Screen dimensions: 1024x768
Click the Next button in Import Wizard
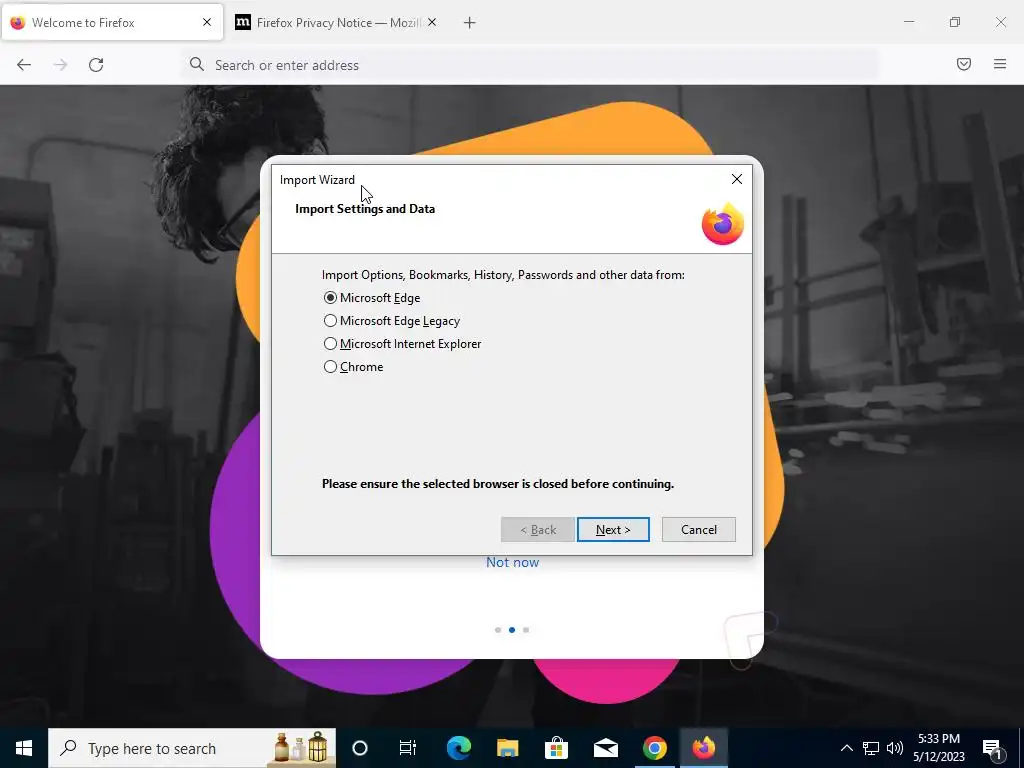[613, 530]
